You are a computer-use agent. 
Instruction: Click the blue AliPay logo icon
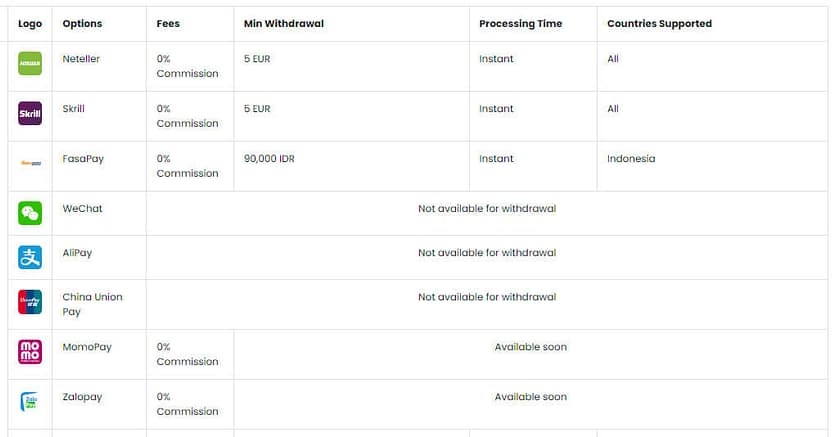click(30, 257)
